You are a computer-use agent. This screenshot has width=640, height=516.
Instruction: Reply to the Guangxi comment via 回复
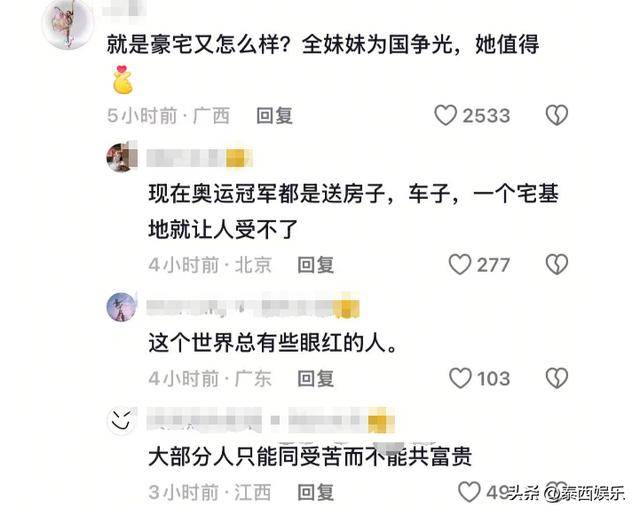click(x=274, y=116)
